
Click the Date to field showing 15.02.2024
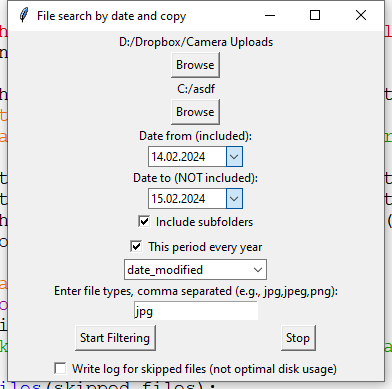pos(187,199)
